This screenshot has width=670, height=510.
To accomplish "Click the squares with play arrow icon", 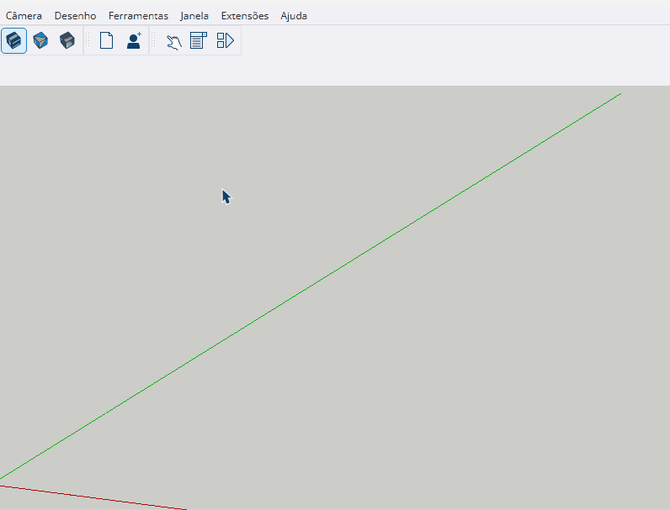I will coord(225,41).
